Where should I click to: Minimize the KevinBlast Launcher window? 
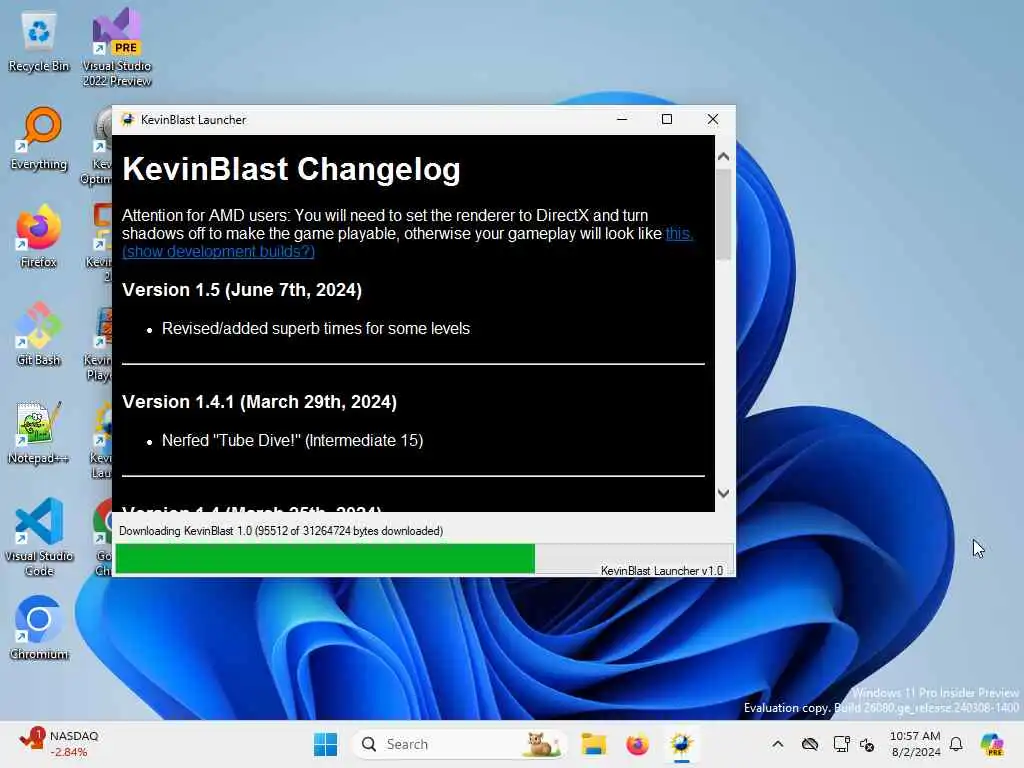click(622, 120)
